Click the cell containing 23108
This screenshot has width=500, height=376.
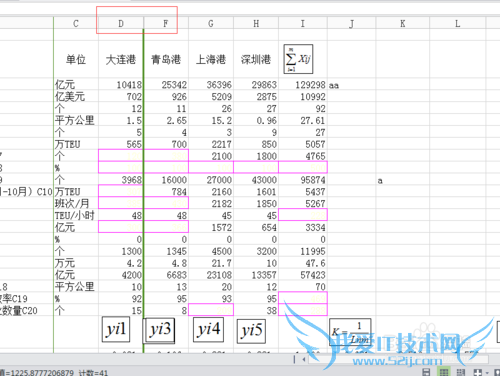point(211,275)
